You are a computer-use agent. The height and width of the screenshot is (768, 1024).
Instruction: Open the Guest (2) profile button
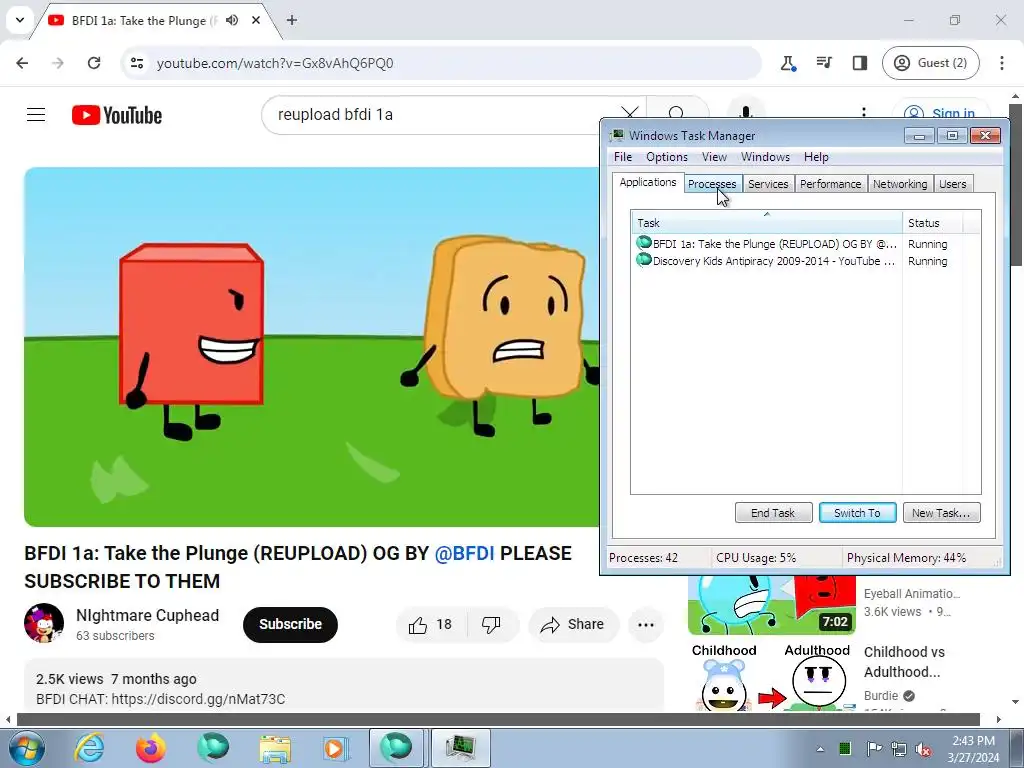[931, 63]
